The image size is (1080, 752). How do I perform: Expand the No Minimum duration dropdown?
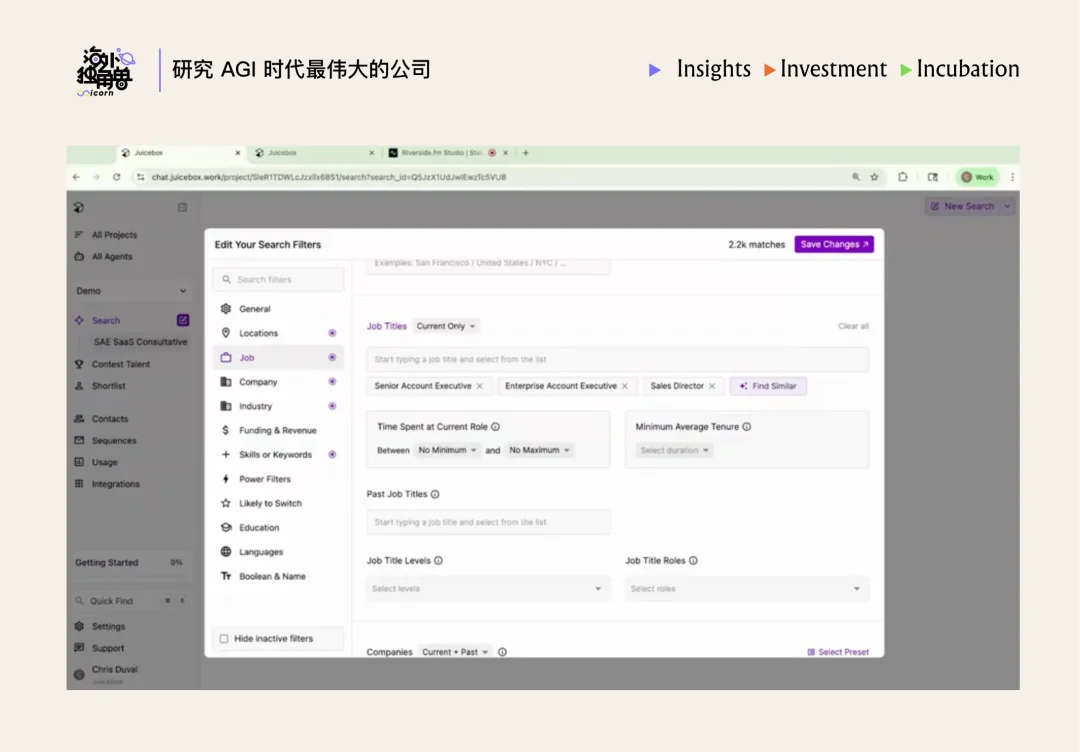(446, 450)
